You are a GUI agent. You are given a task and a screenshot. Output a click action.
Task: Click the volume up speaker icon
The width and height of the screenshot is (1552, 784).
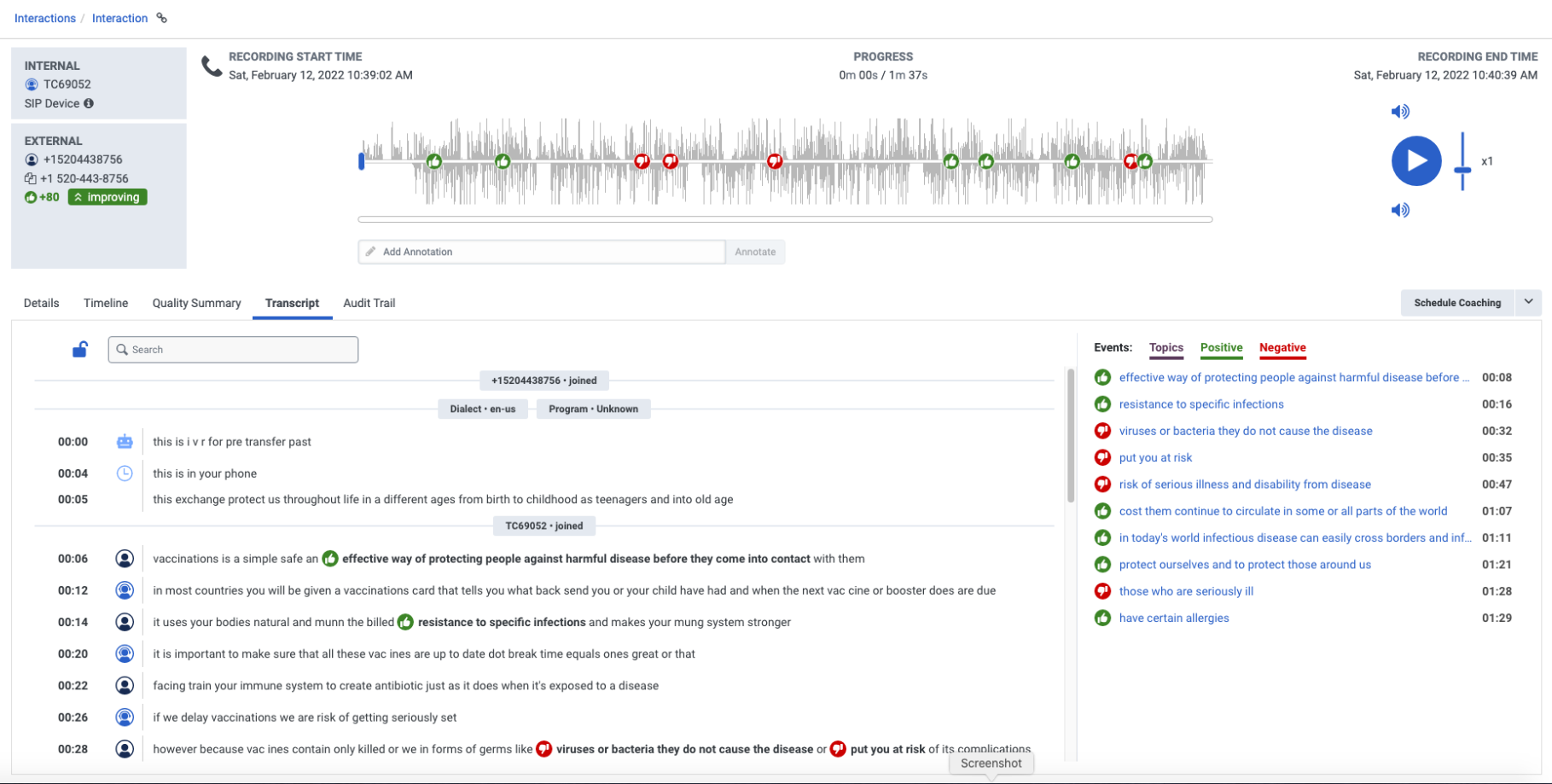coord(1400,112)
